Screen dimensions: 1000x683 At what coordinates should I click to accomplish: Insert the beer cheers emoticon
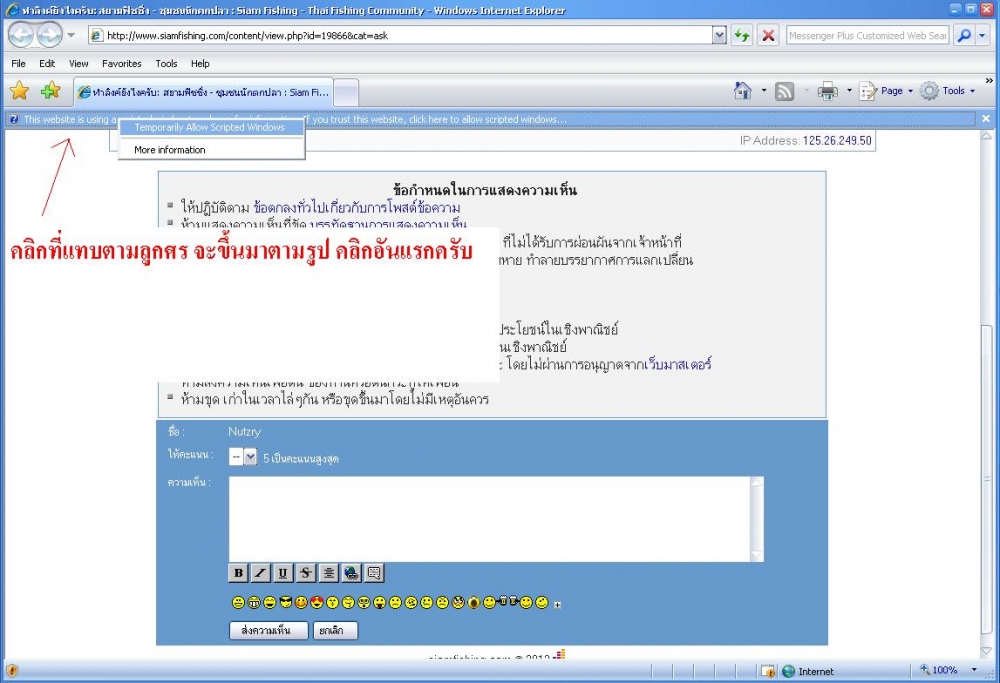(508, 601)
